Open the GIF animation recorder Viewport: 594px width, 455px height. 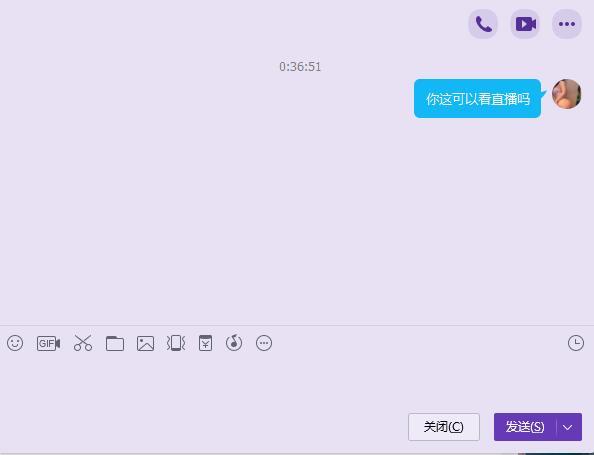(x=48, y=343)
